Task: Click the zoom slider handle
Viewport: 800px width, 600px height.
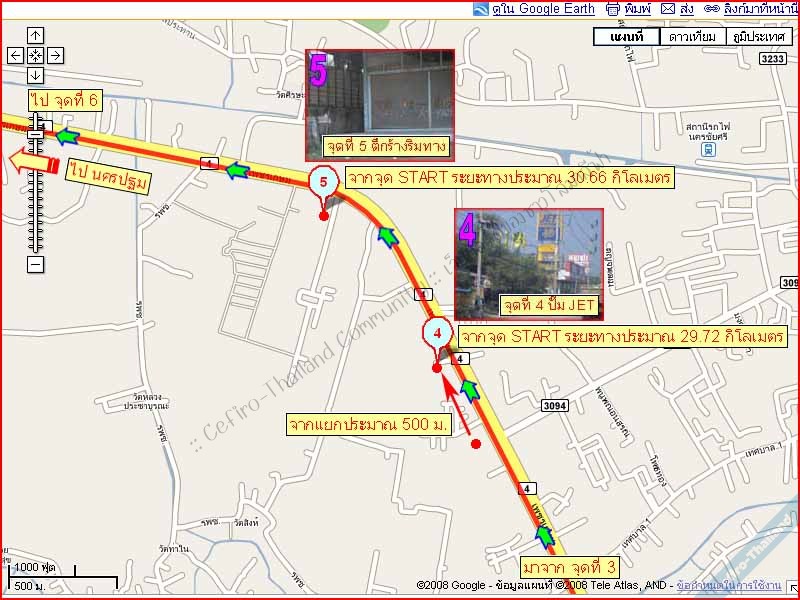Action: pyautogui.click(x=35, y=134)
